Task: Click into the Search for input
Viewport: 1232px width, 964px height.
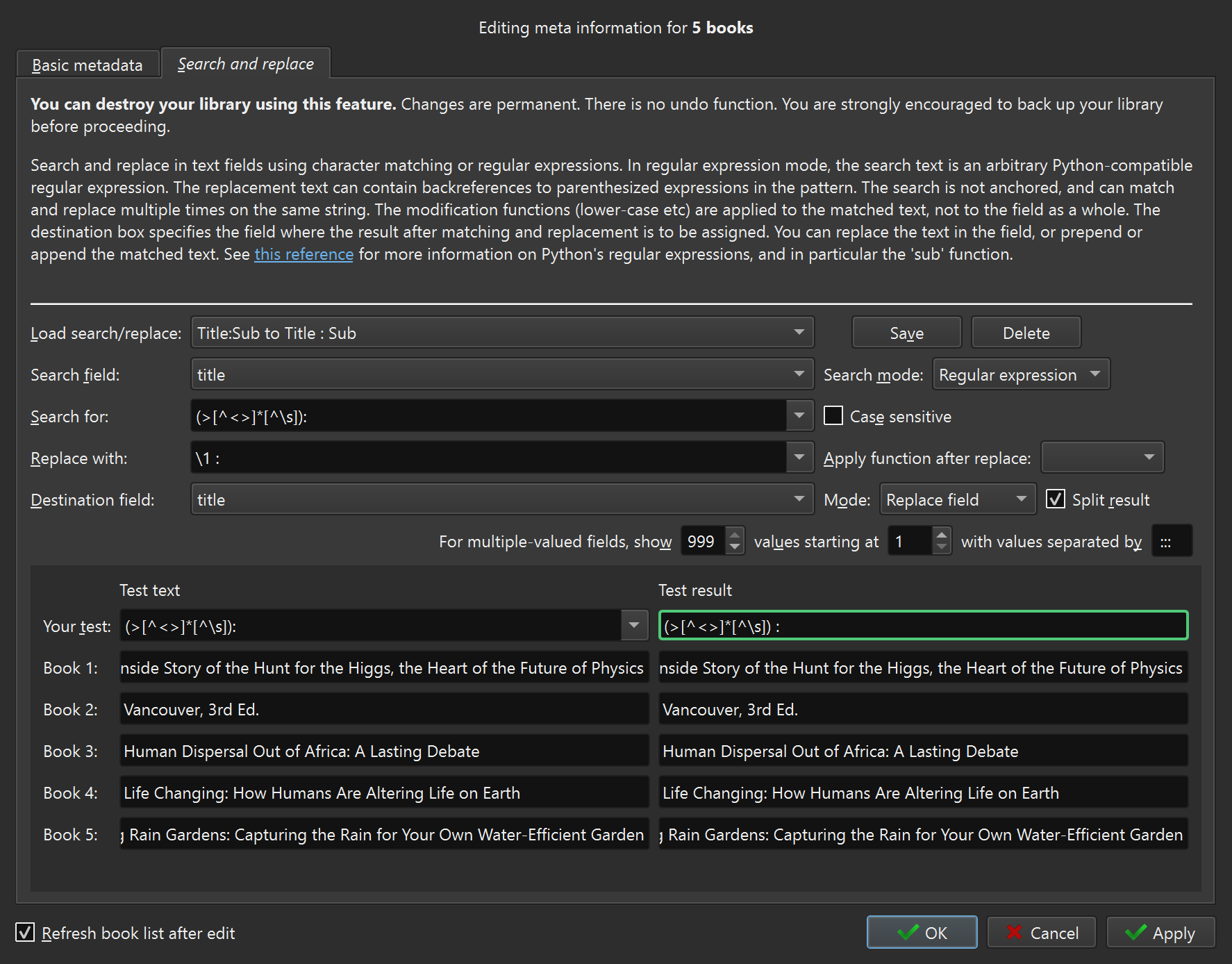Action: 488,417
